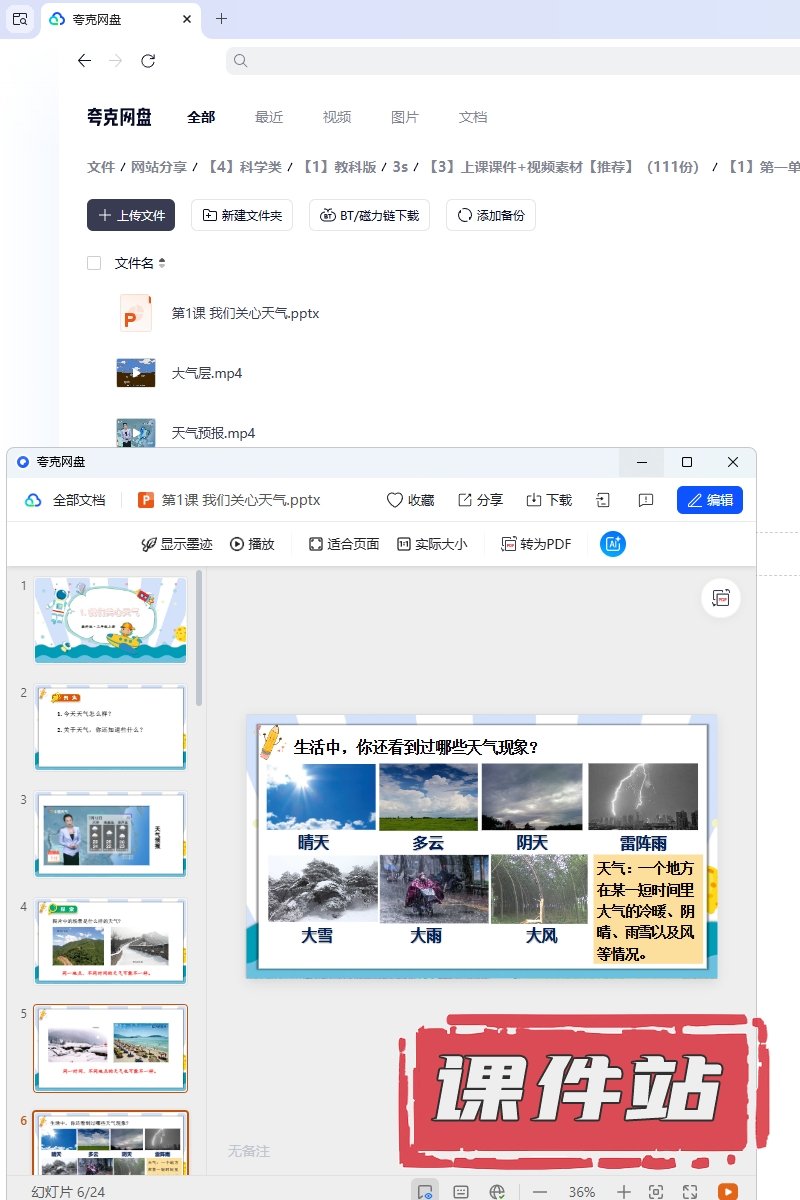Toggle the notes view icon in status bar

(x=461, y=1191)
